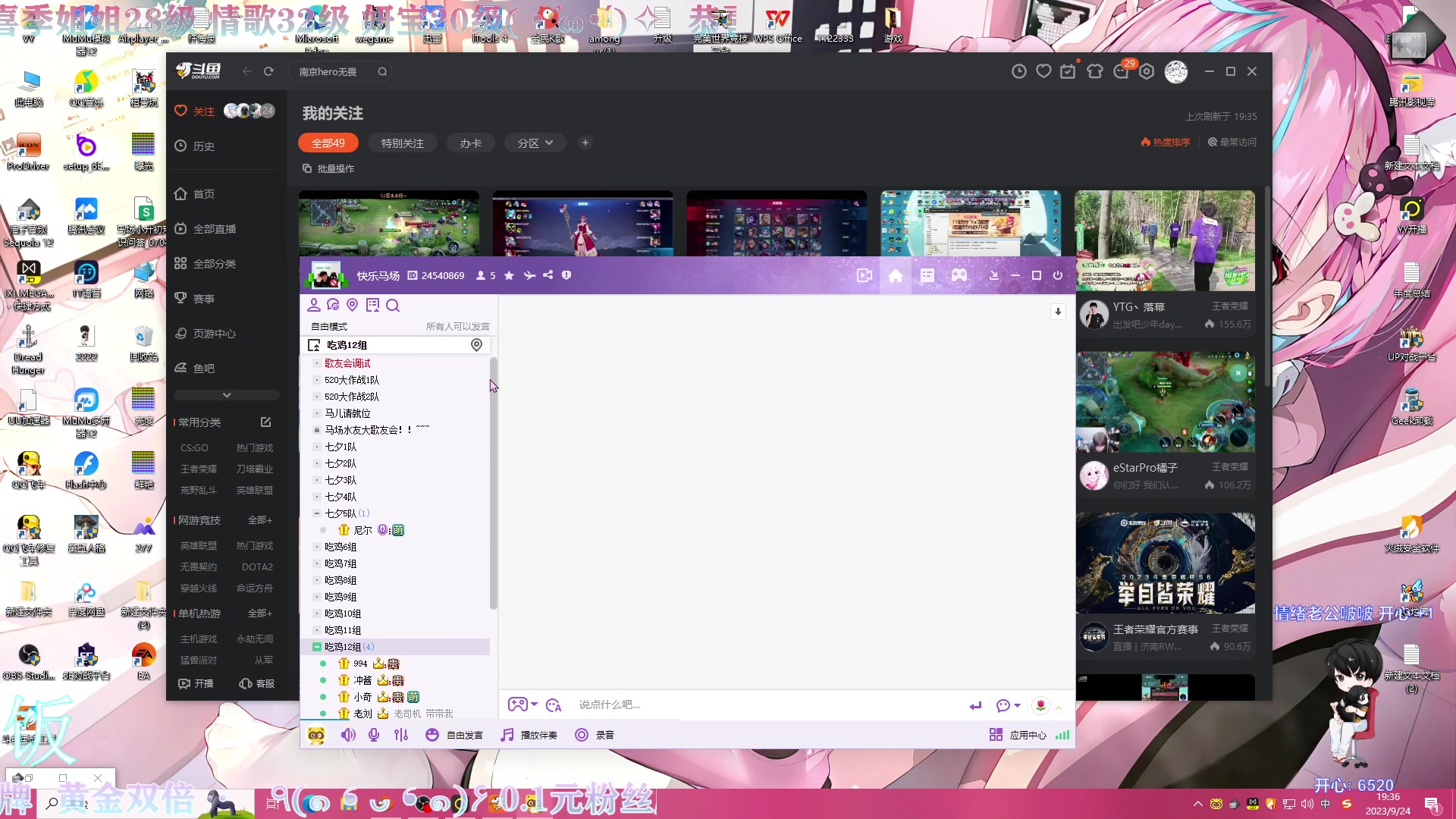Click 开播 at sidebar bottom
1456x819 pixels.
pyautogui.click(x=196, y=684)
